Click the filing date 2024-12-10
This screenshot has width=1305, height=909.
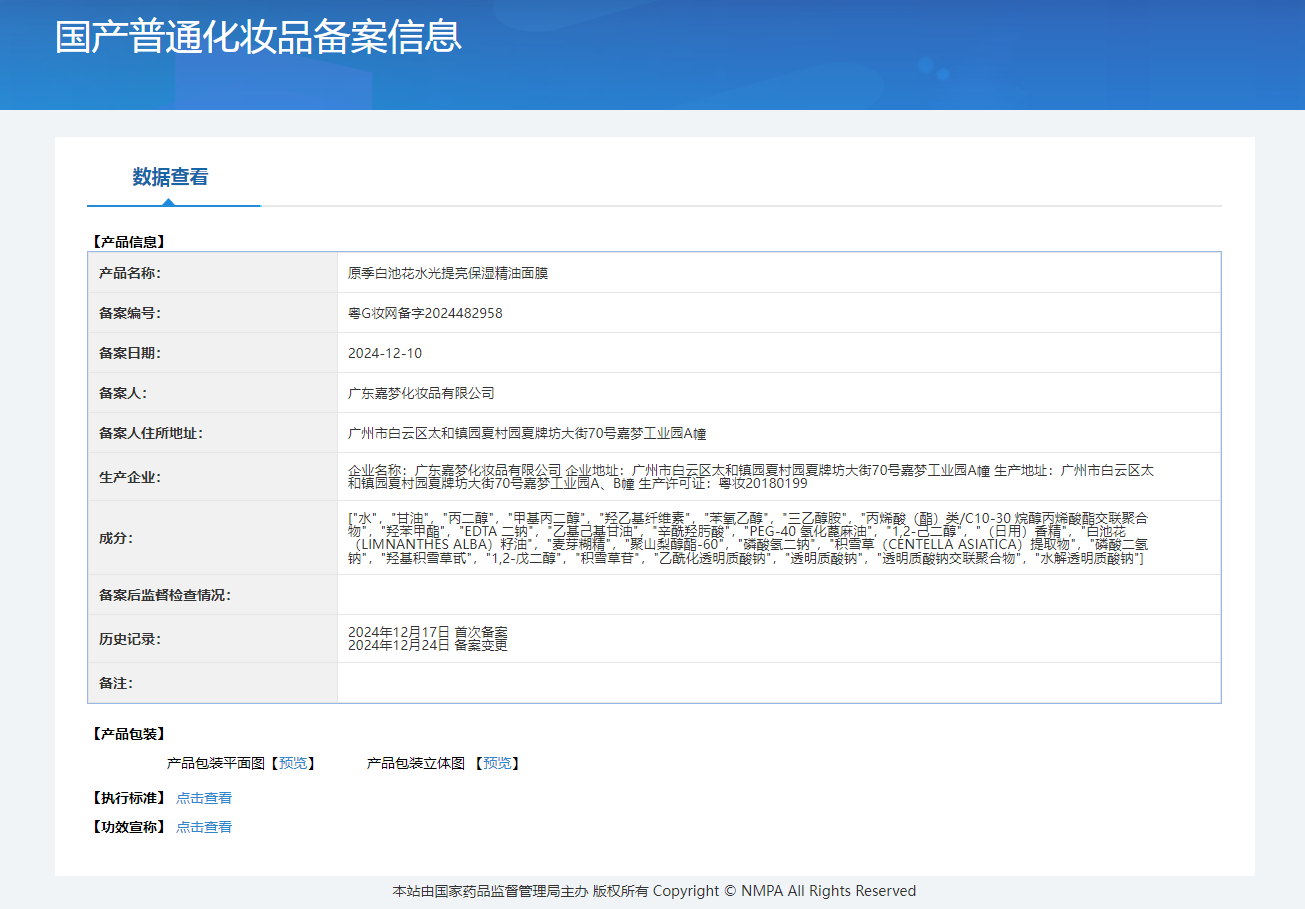tap(385, 353)
